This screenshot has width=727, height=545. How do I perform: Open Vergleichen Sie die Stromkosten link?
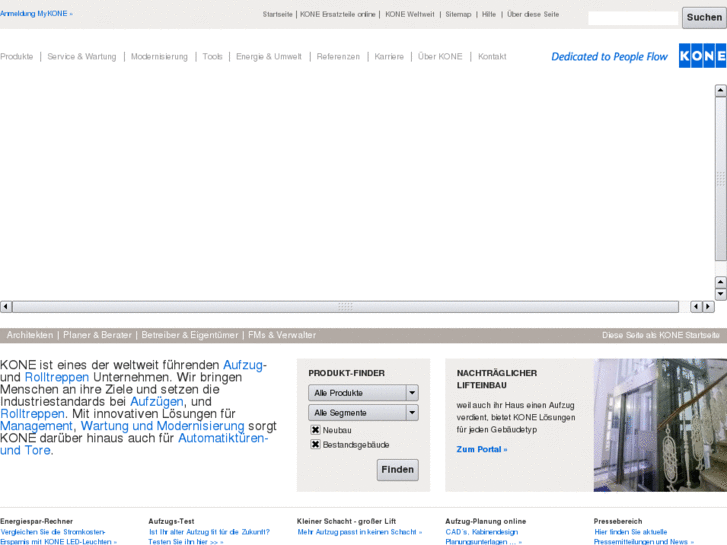53,532
